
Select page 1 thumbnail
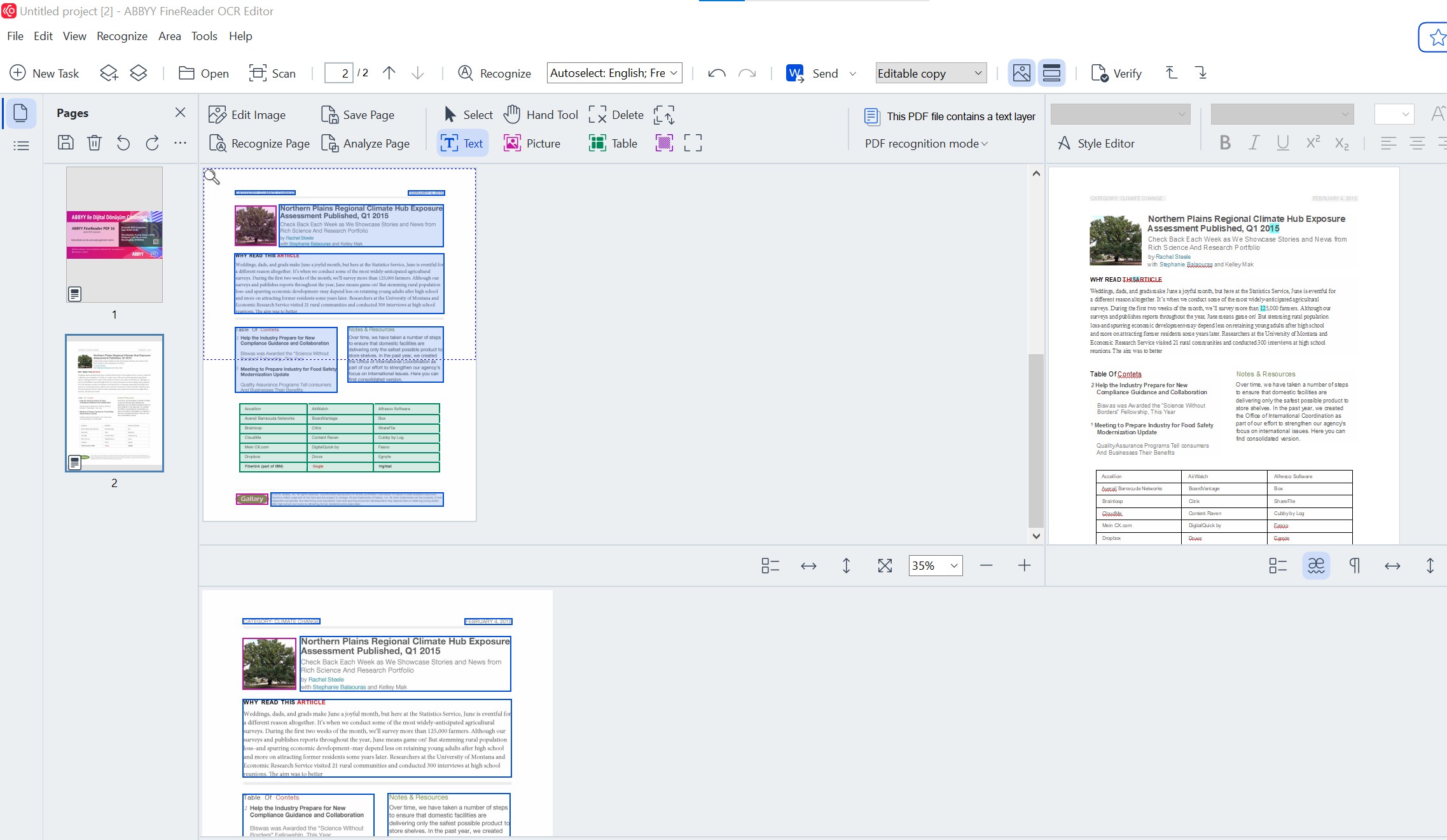pos(114,234)
